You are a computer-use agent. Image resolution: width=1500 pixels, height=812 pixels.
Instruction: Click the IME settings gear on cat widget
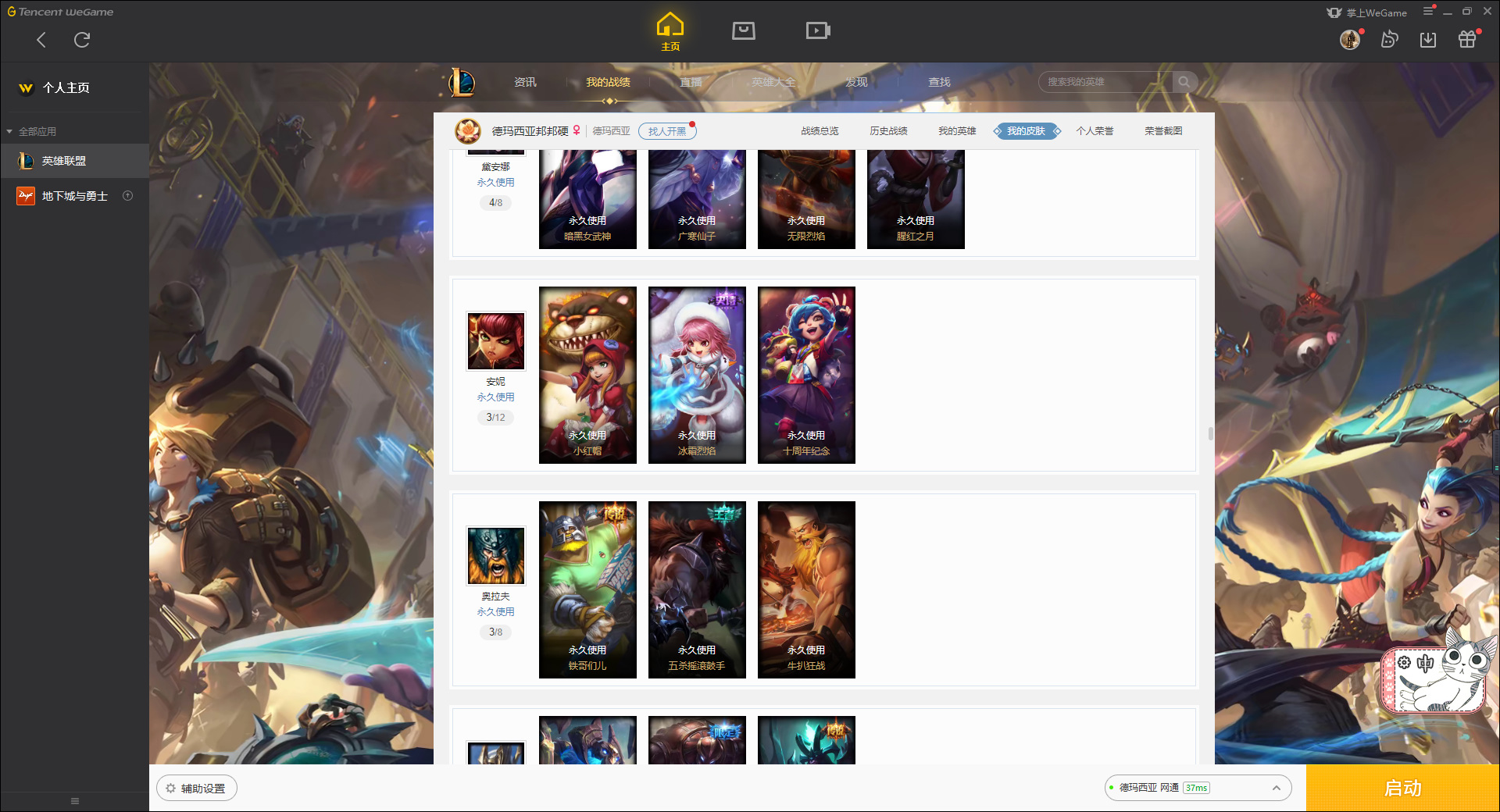point(1404,663)
